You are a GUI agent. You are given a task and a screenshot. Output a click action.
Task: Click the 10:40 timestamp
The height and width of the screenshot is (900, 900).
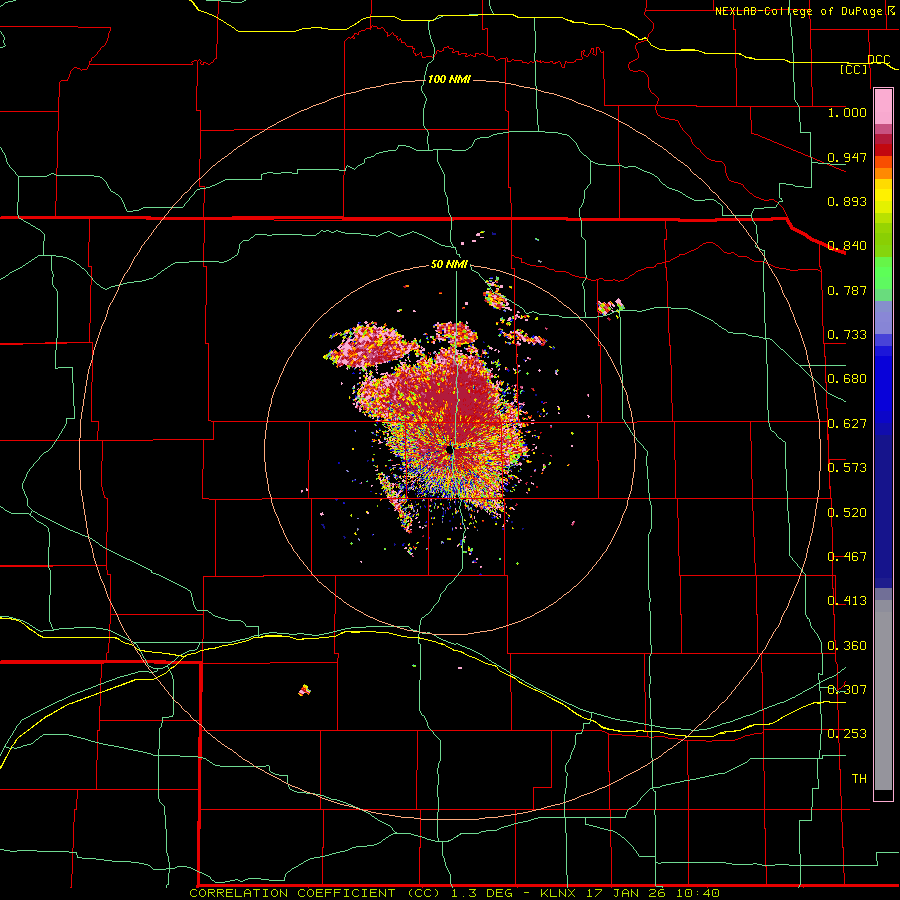pyautogui.click(x=697, y=893)
